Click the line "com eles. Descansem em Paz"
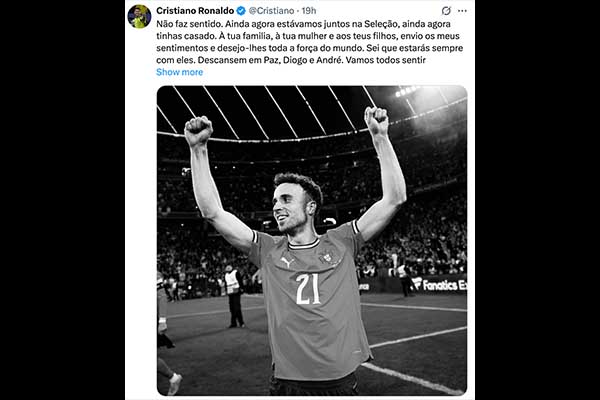The width and height of the screenshot is (600, 400). [291, 60]
